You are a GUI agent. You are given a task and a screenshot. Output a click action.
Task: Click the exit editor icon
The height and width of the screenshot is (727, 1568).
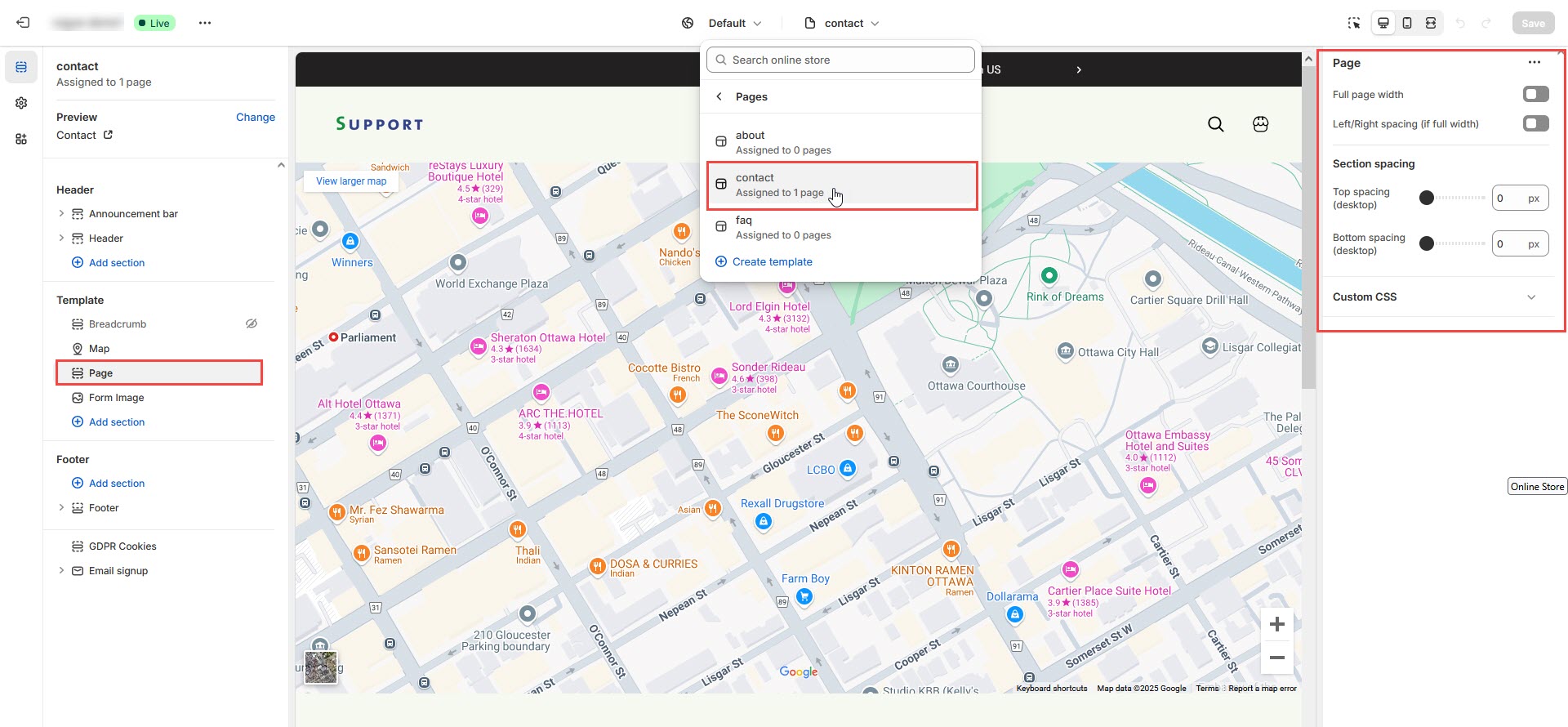click(x=23, y=23)
